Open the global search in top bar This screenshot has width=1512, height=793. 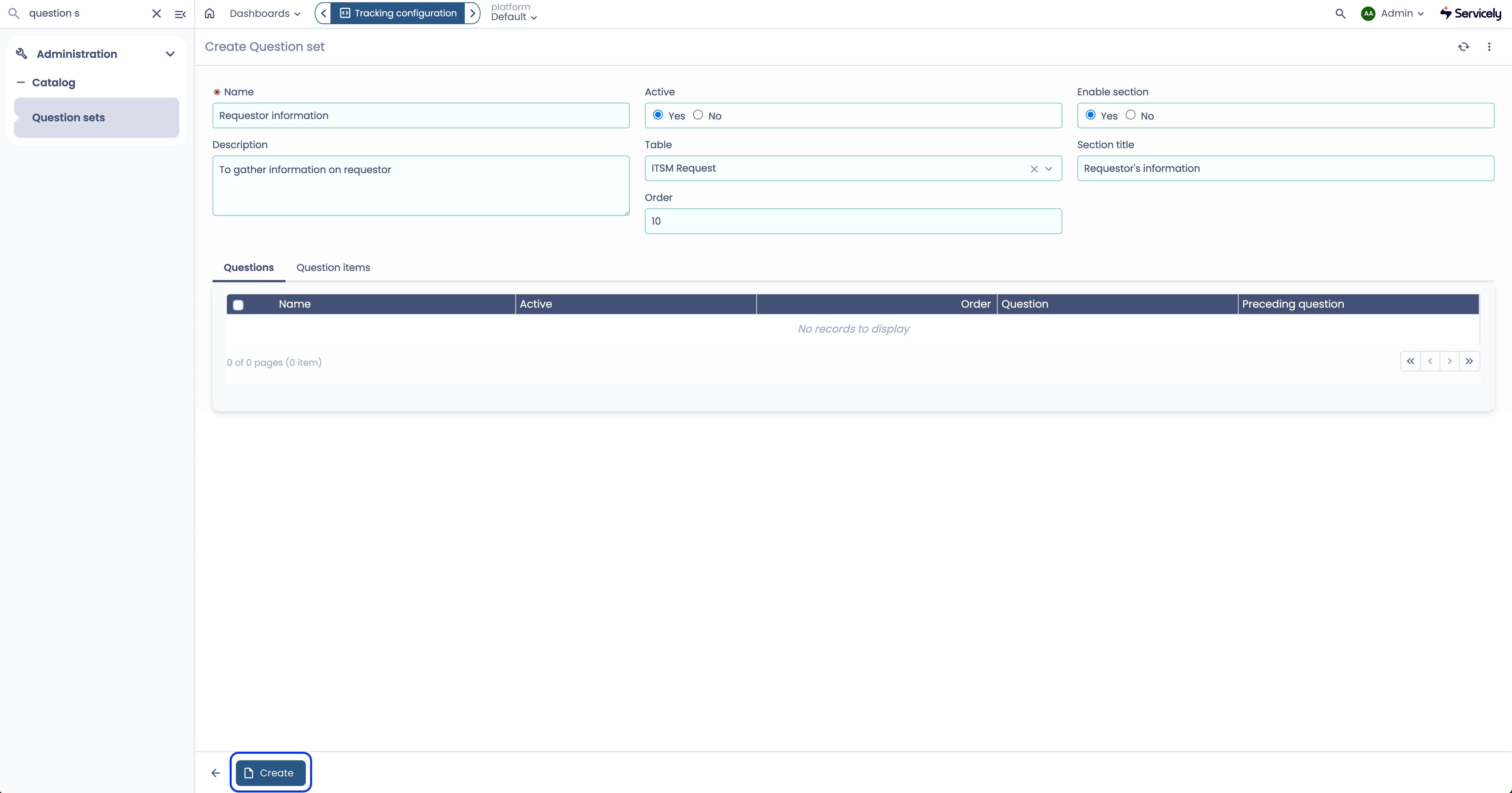(x=1341, y=14)
